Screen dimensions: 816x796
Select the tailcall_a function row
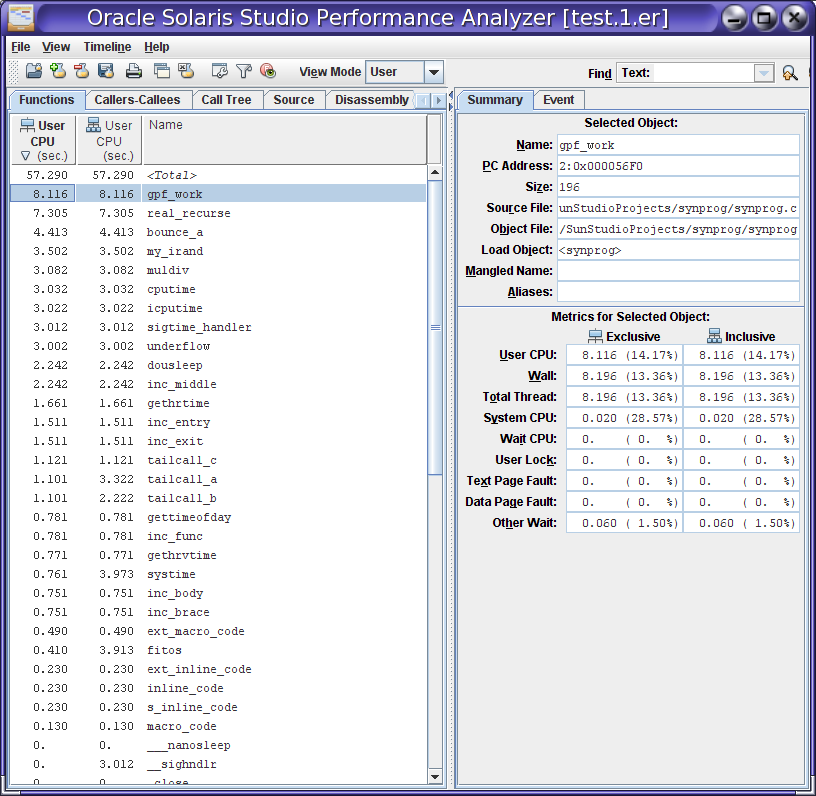click(218, 479)
